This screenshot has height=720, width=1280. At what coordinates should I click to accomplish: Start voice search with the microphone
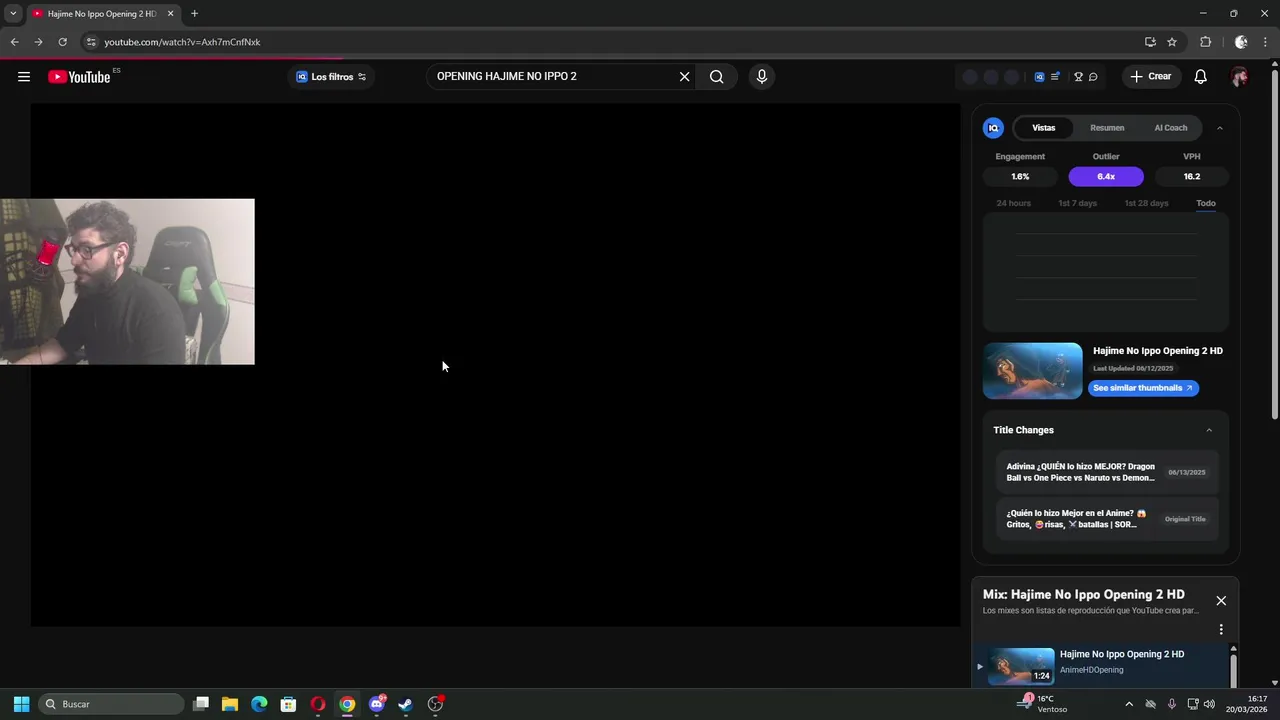tap(762, 77)
